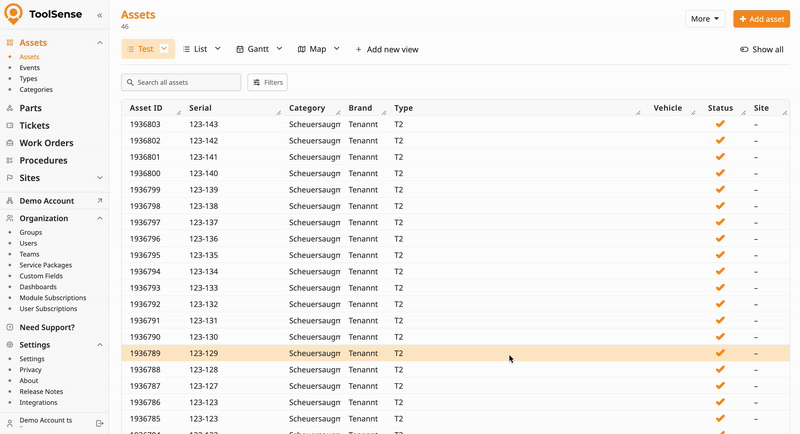
Task: Click Add new view
Action: [387, 49]
